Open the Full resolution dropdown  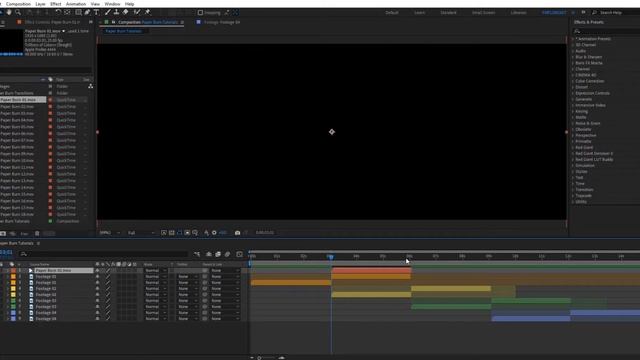(141, 233)
